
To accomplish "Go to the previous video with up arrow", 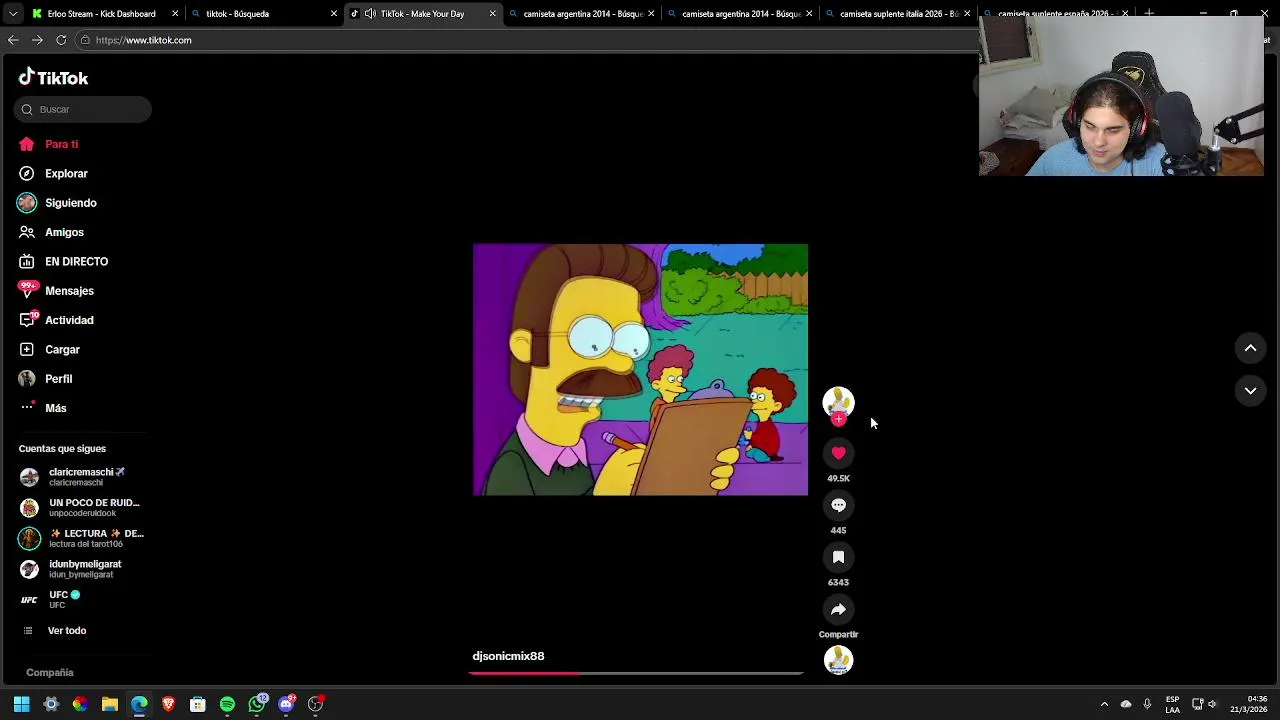I will (x=1250, y=348).
